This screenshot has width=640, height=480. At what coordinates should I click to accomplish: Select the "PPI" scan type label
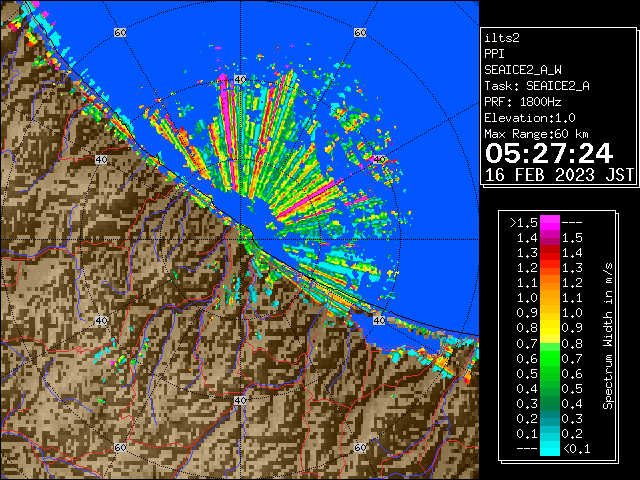[494, 54]
